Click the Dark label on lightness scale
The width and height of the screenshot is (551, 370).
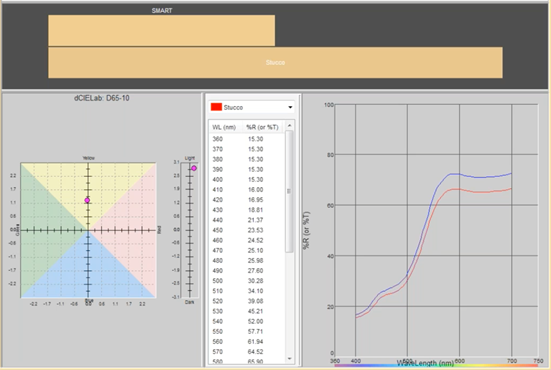click(x=189, y=302)
